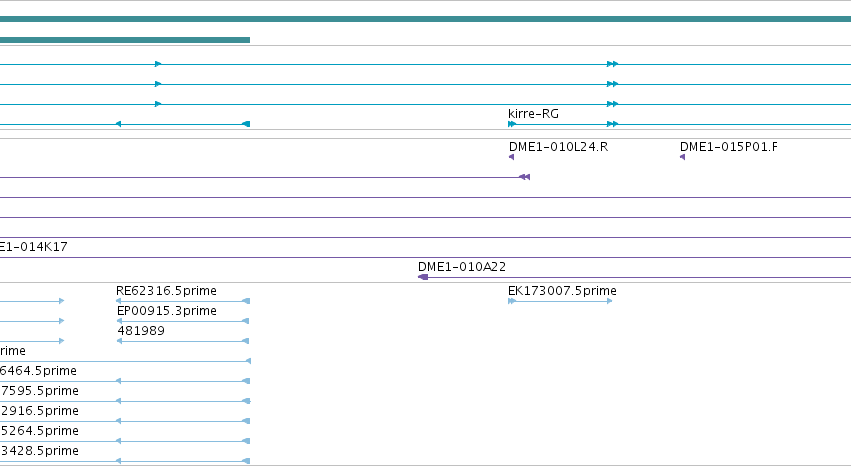Screen dimensions: 851x466
Task: Click the EP00915.3prime feature line under its label
Action: click(x=183, y=321)
